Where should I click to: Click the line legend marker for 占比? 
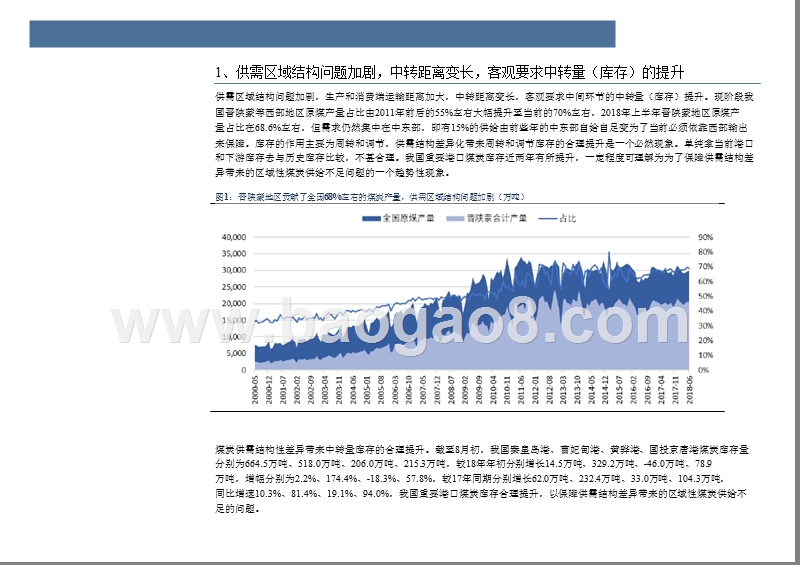tap(548, 219)
